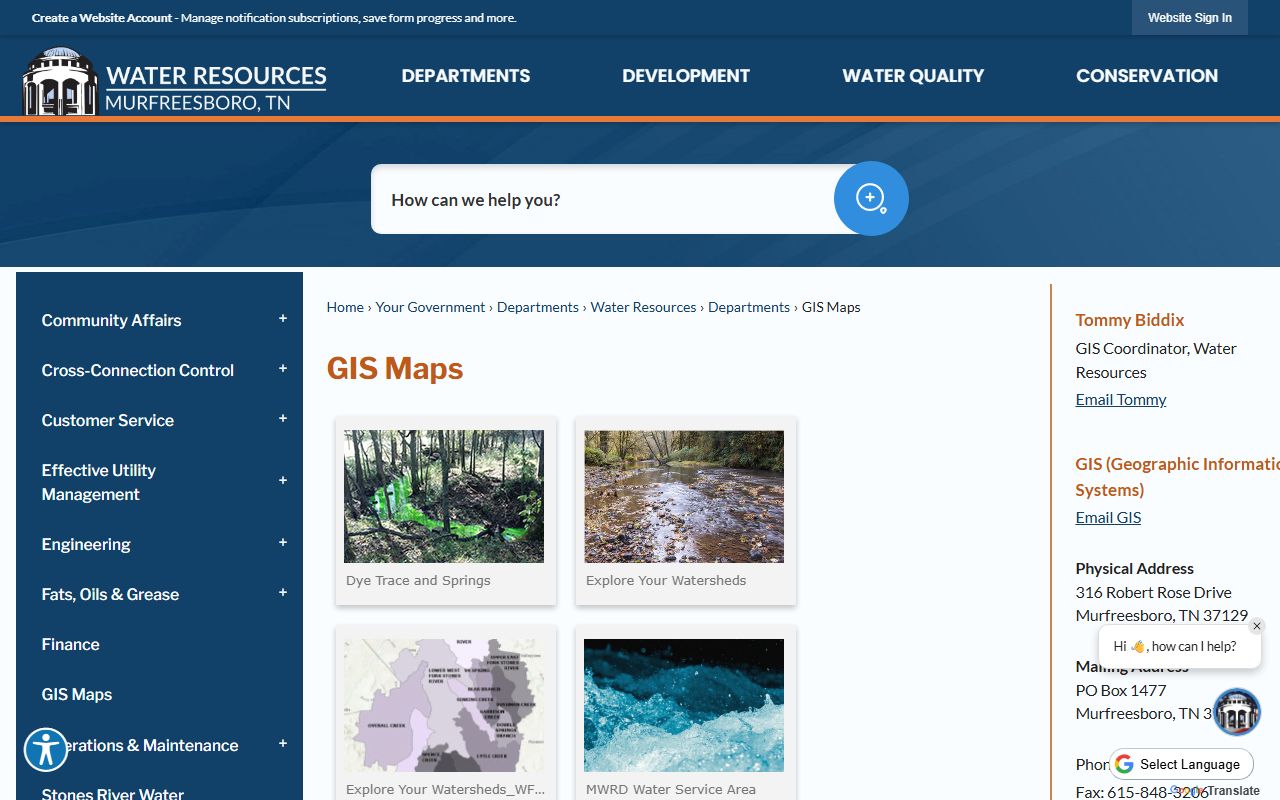1280x800 pixels.
Task: Expand the Effective Utility Management submenu
Action: pyautogui.click(x=283, y=481)
